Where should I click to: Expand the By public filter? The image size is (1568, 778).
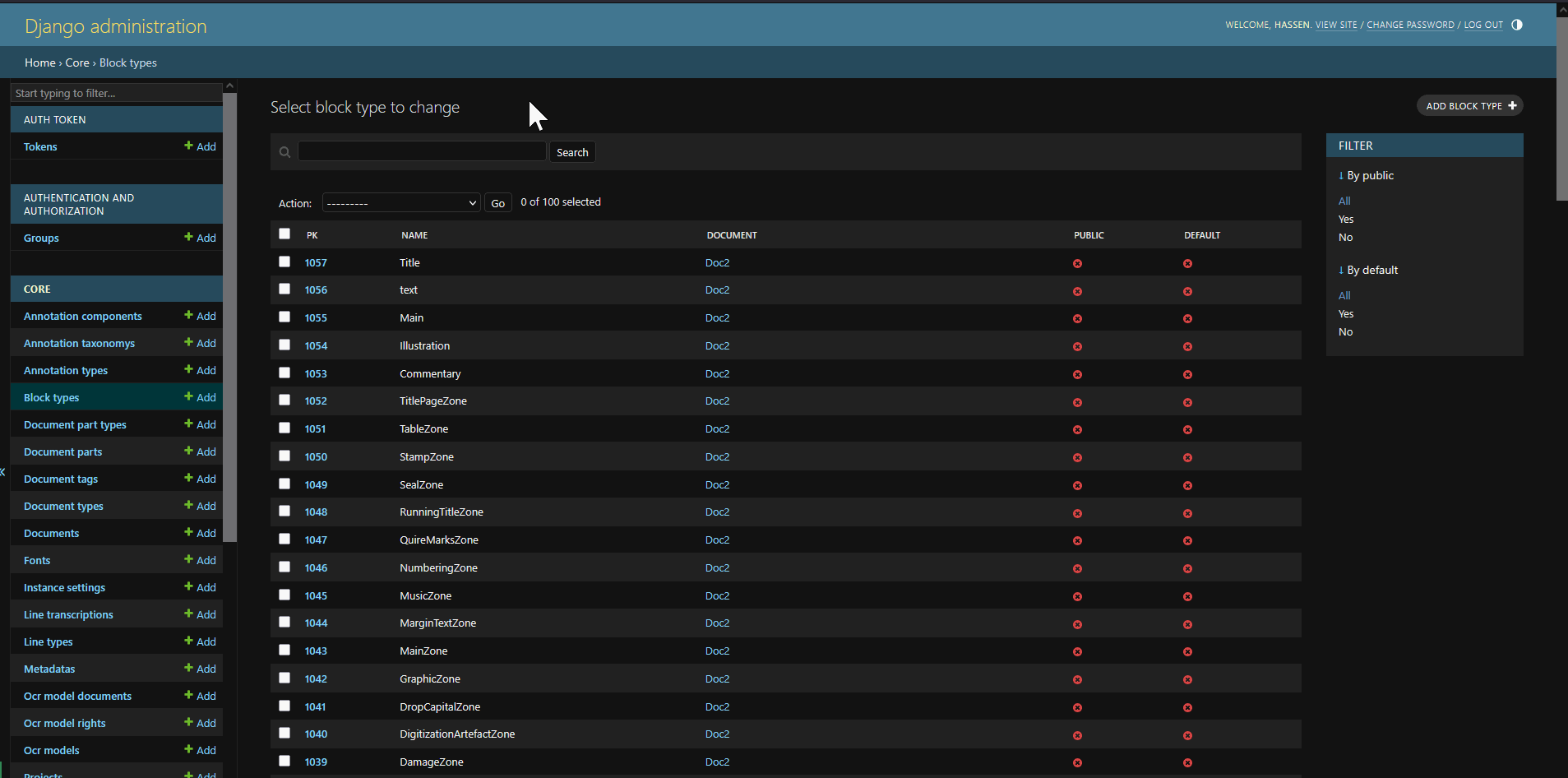pyautogui.click(x=1366, y=175)
